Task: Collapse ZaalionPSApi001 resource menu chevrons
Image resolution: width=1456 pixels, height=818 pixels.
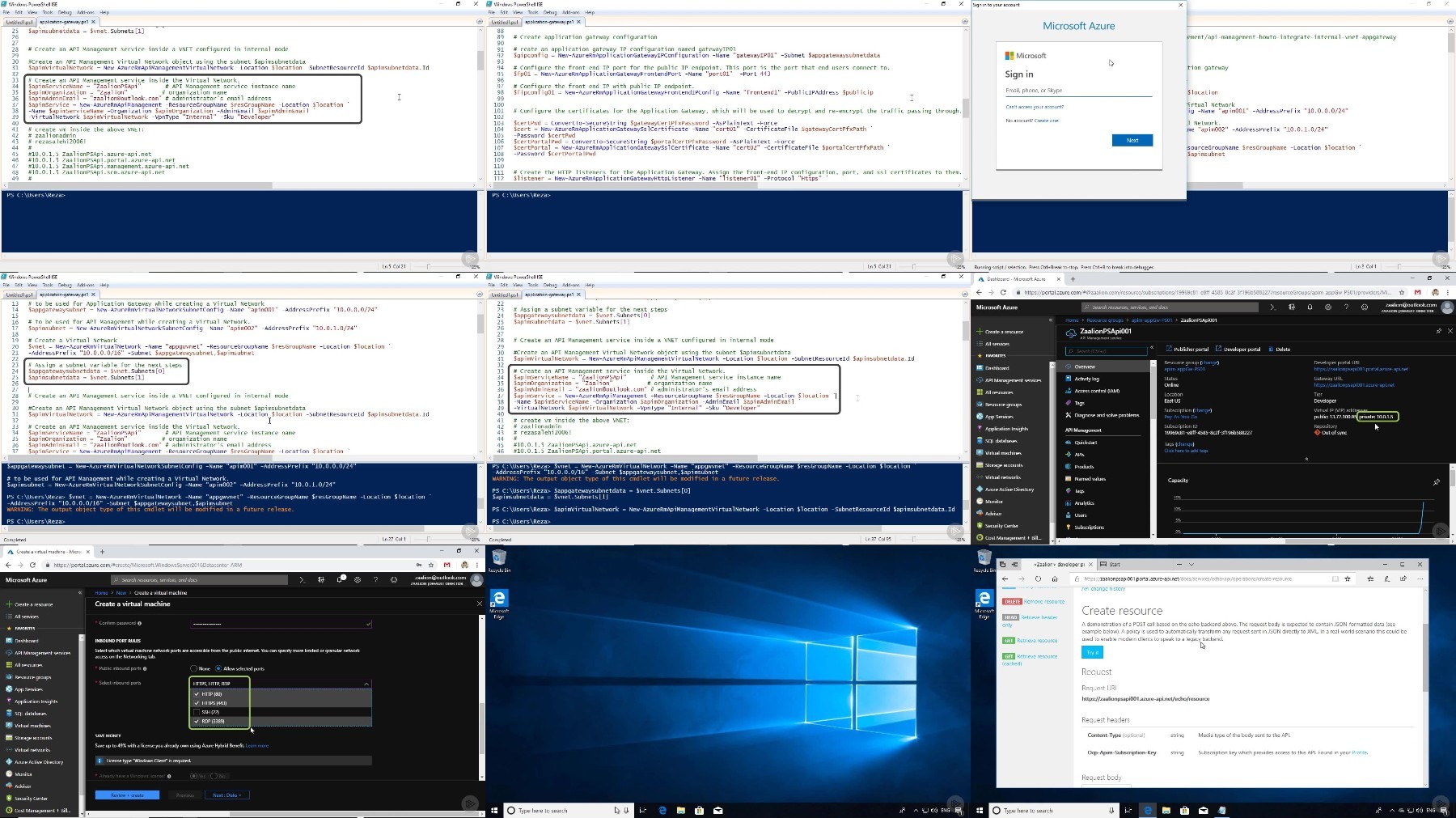Action: (1152, 348)
